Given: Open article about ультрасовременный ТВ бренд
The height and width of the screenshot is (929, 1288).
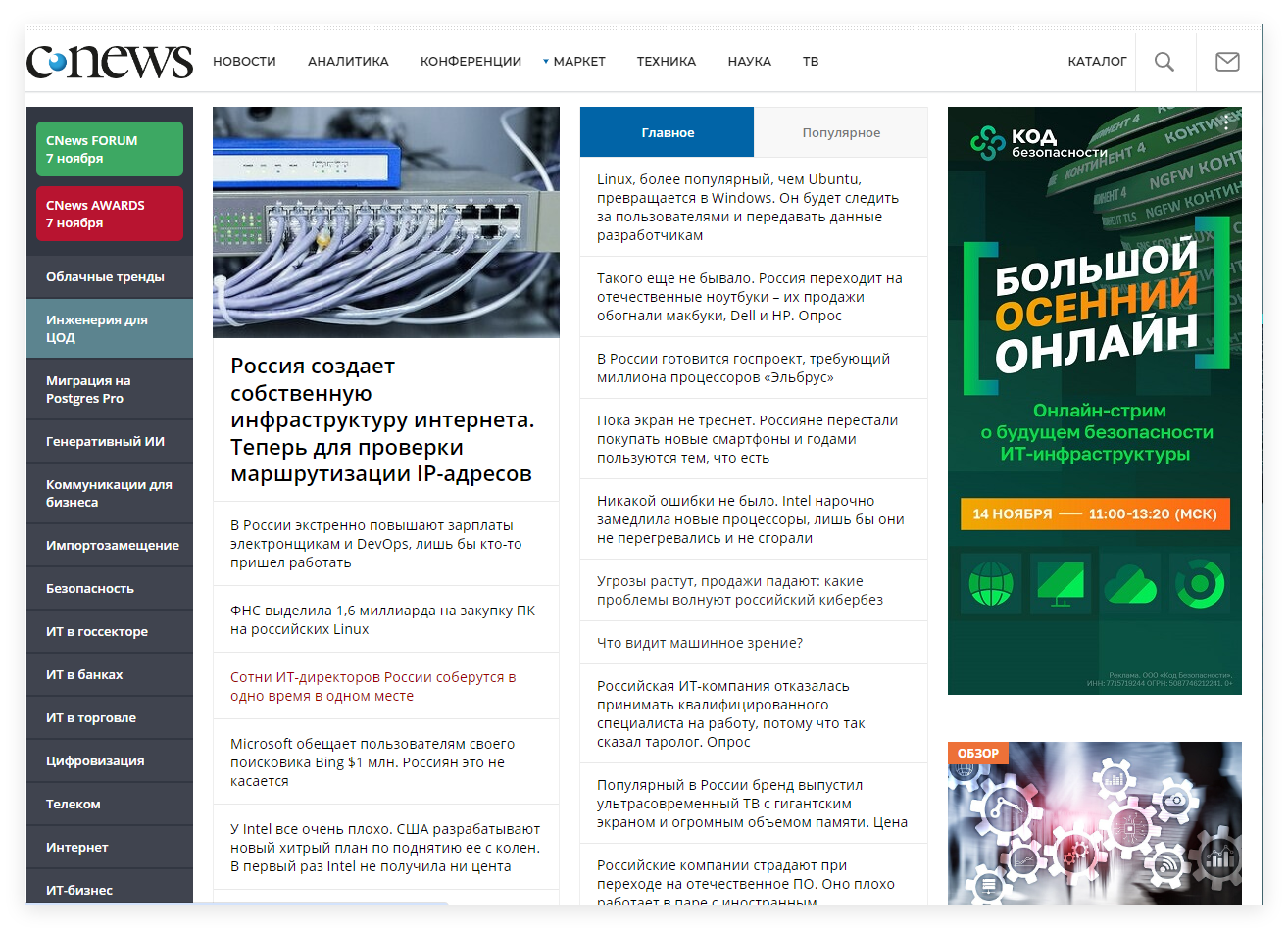Looking at the screenshot, I should pos(752,804).
